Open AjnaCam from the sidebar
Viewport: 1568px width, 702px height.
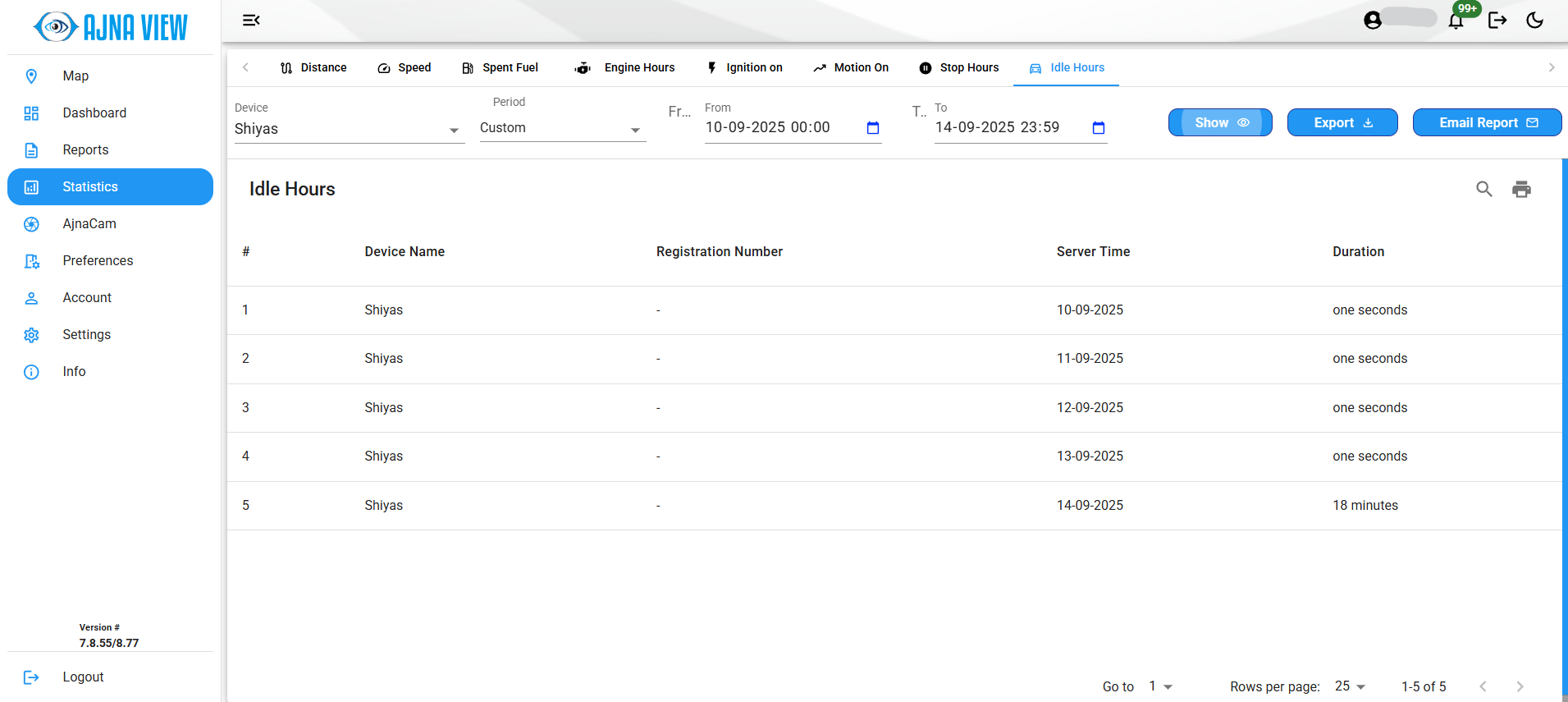89,224
